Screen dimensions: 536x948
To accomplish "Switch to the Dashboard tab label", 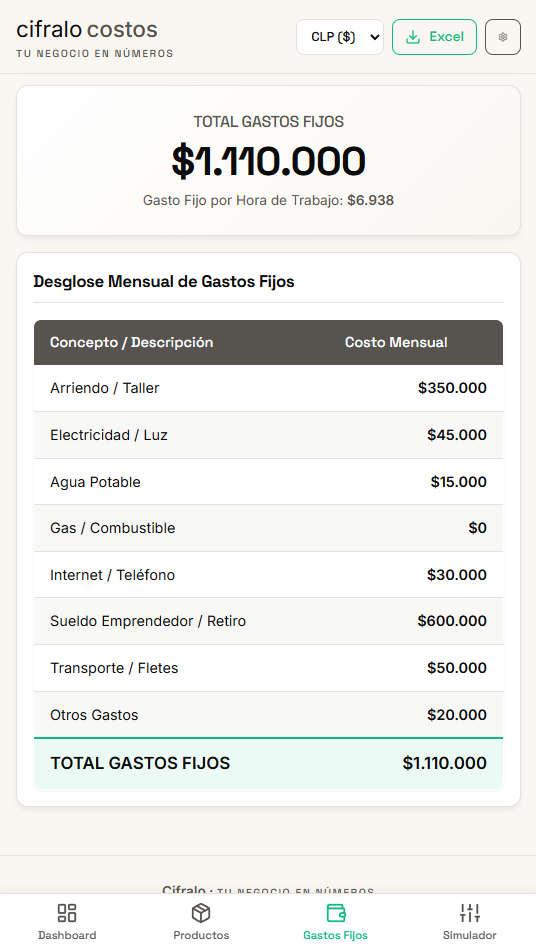I will [67, 935].
